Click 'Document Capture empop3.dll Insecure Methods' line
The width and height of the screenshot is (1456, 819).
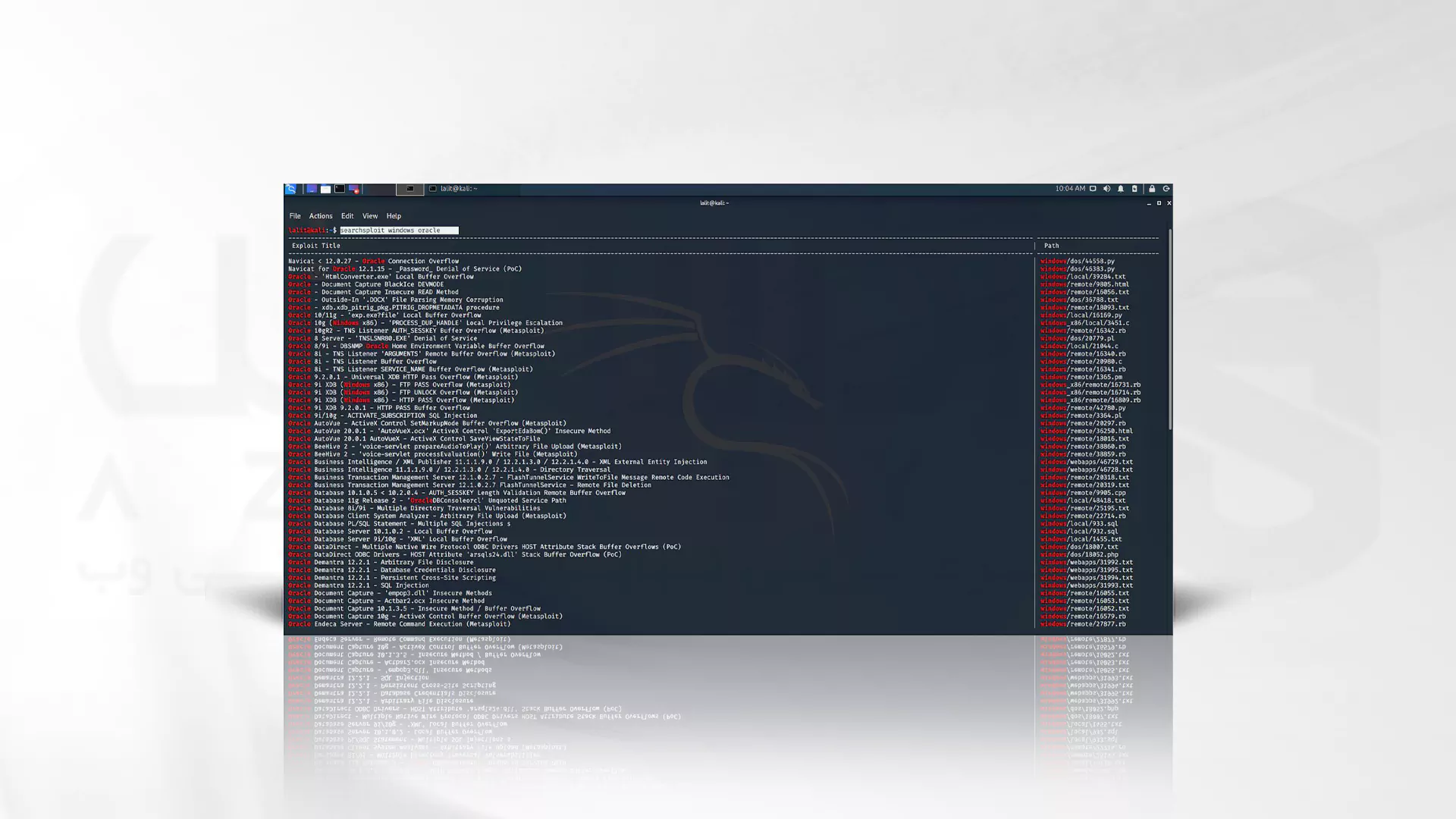pos(391,593)
